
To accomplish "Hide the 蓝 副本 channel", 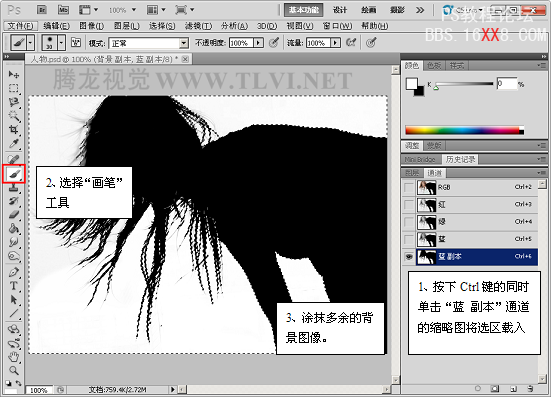I will pyautogui.click(x=409, y=257).
